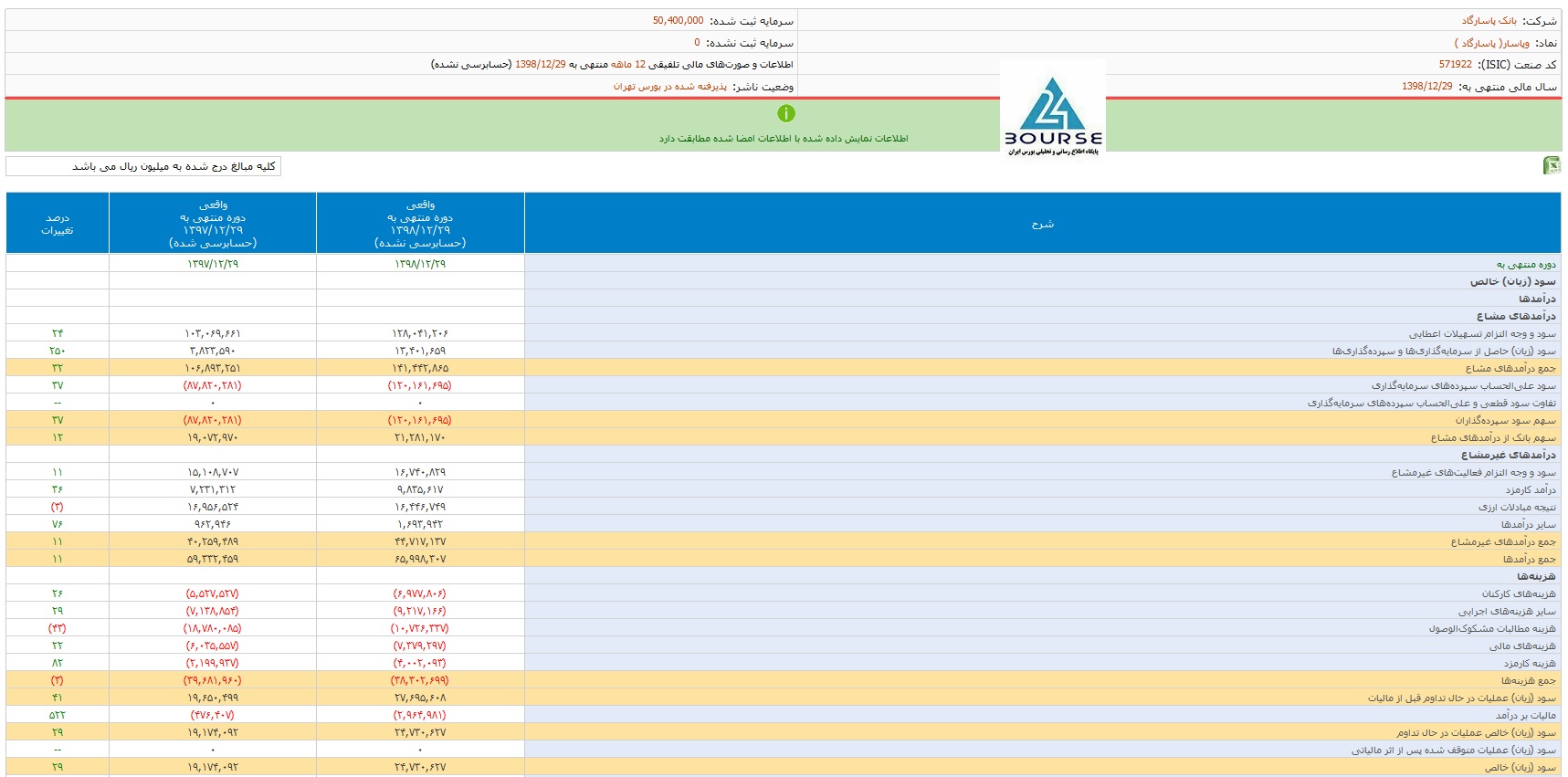Viewport: 1568px width, 777px height.
Task: Select 1398 value in 'سهم سود سپرده‌گذاران' row
Action: (x=420, y=420)
